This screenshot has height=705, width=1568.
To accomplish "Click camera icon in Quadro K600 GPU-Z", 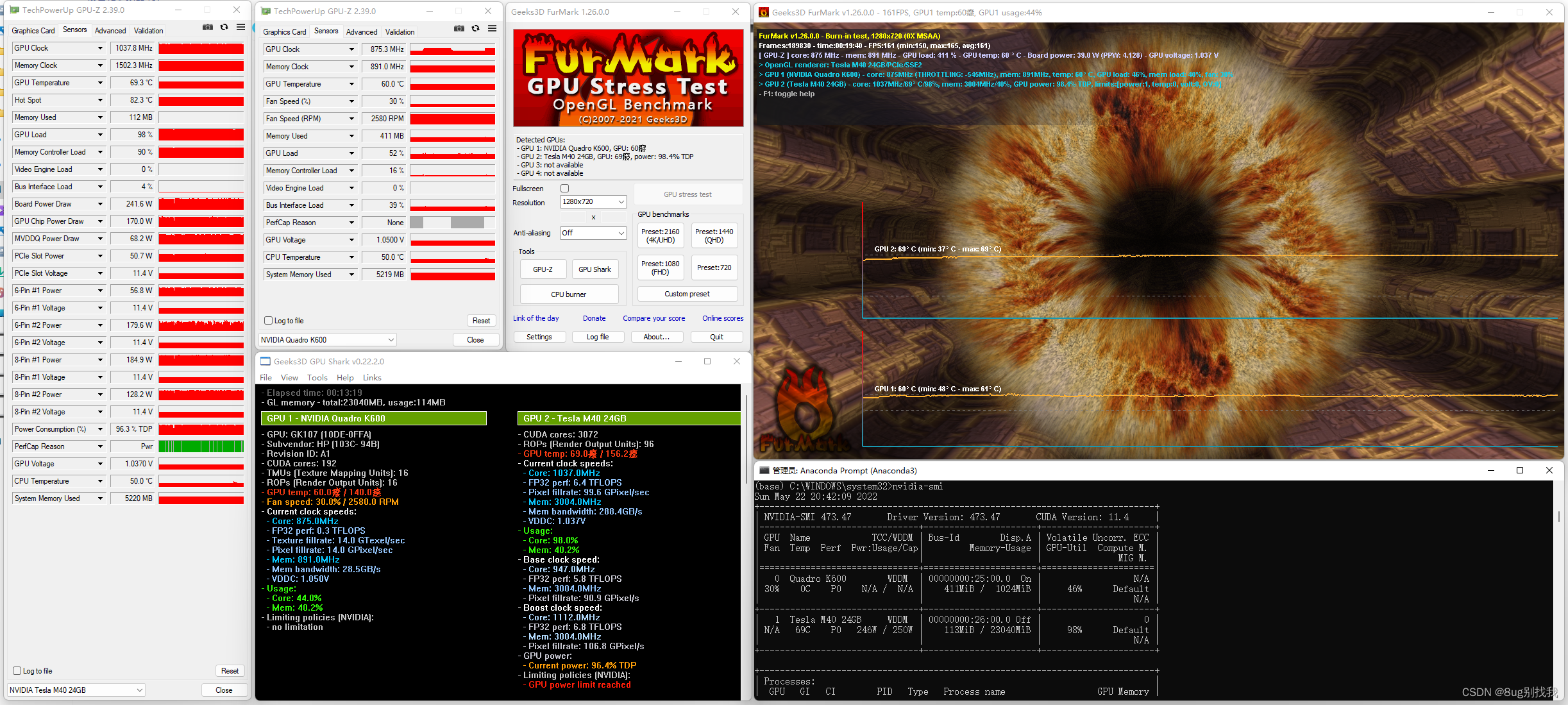I will (x=459, y=29).
